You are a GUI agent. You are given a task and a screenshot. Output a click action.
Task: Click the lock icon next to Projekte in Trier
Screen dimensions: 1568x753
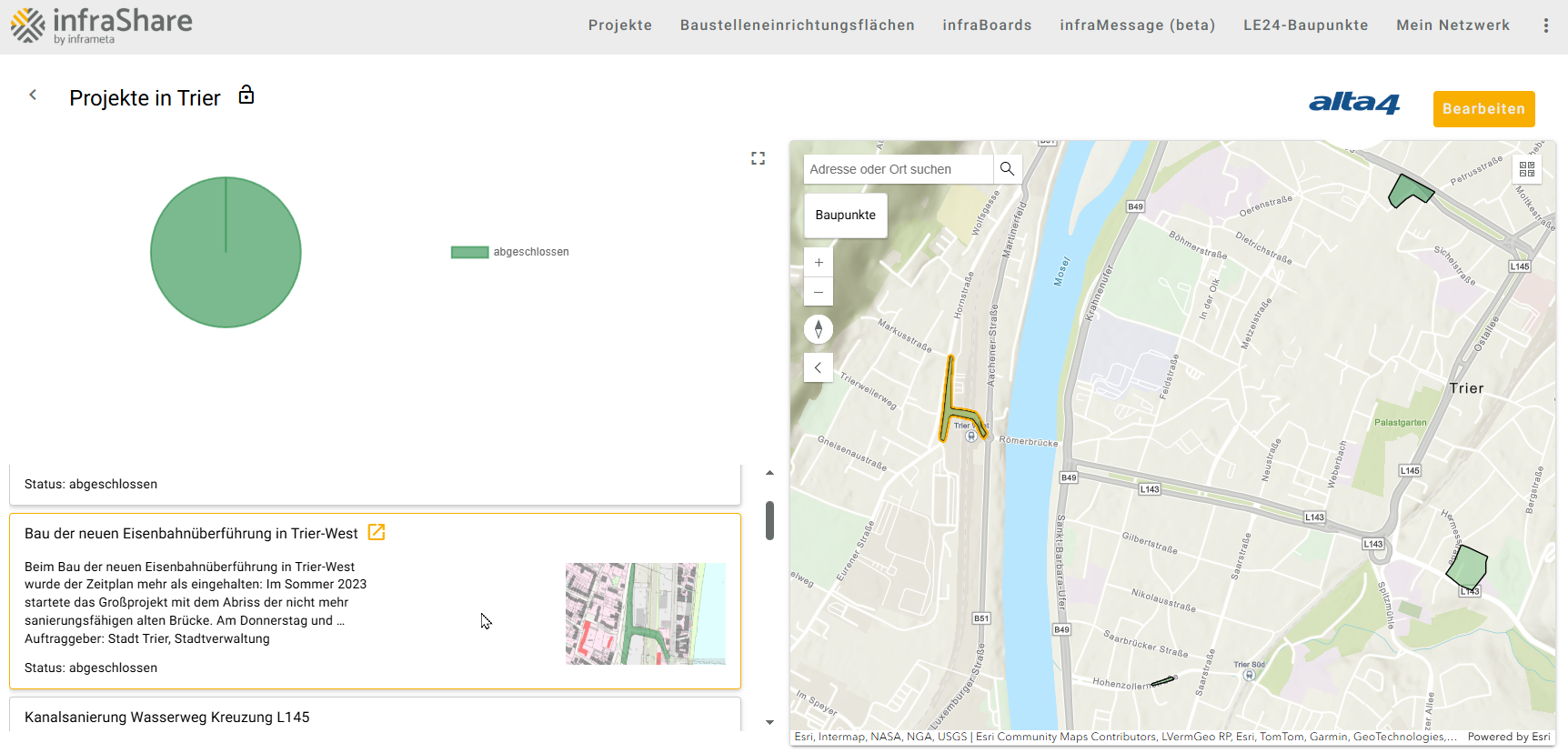(246, 95)
